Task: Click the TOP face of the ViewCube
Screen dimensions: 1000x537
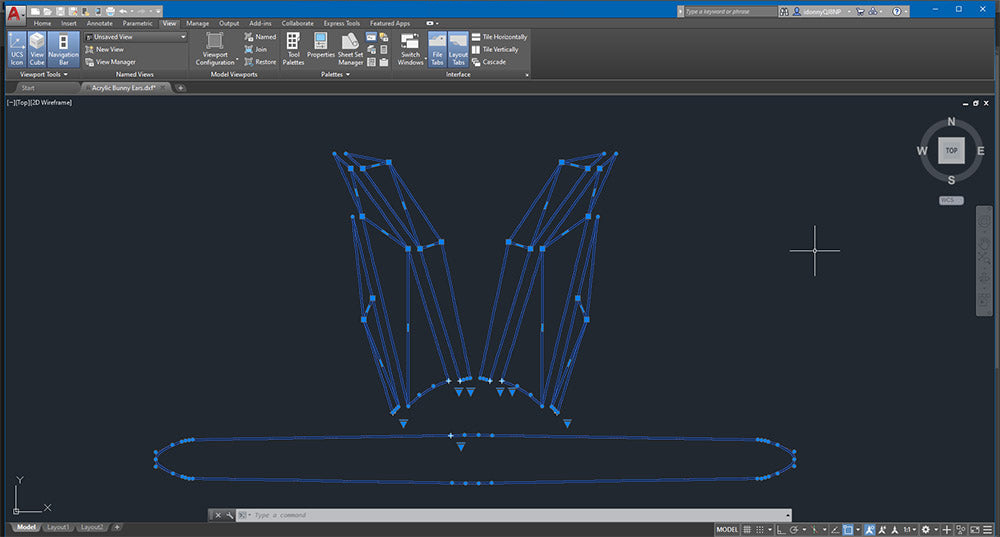Action: click(951, 151)
